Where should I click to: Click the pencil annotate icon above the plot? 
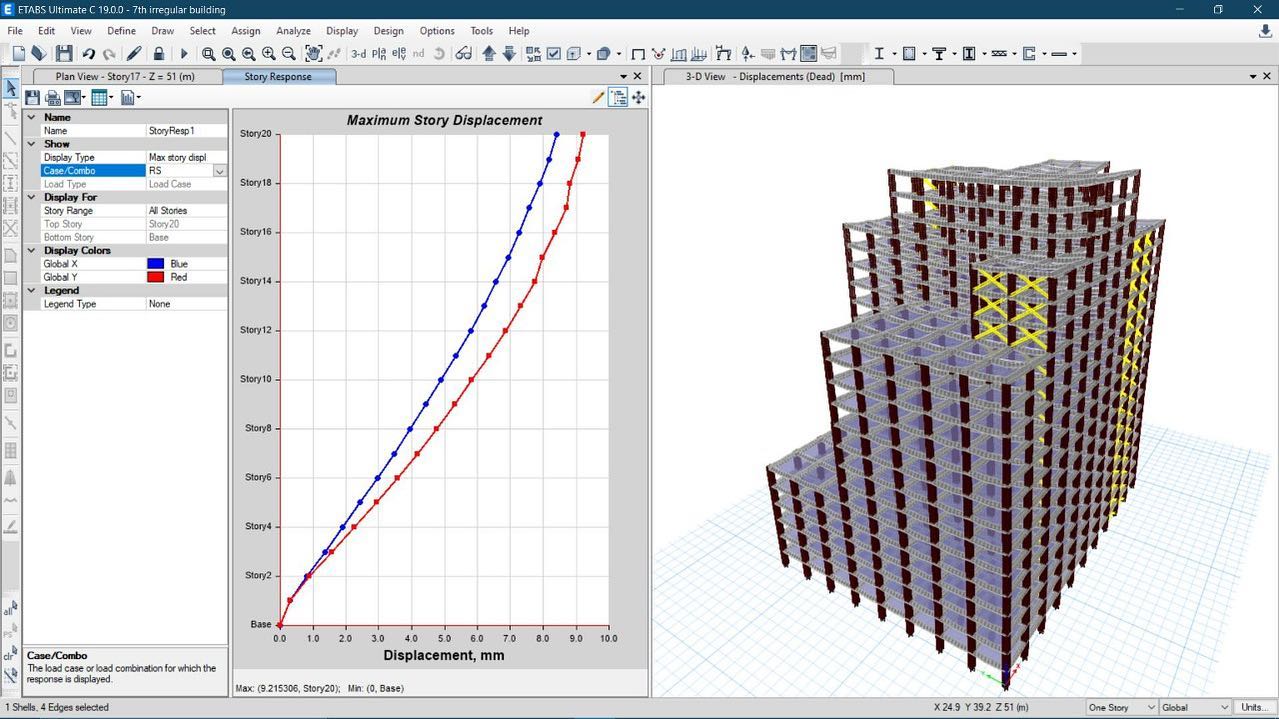tap(598, 97)
